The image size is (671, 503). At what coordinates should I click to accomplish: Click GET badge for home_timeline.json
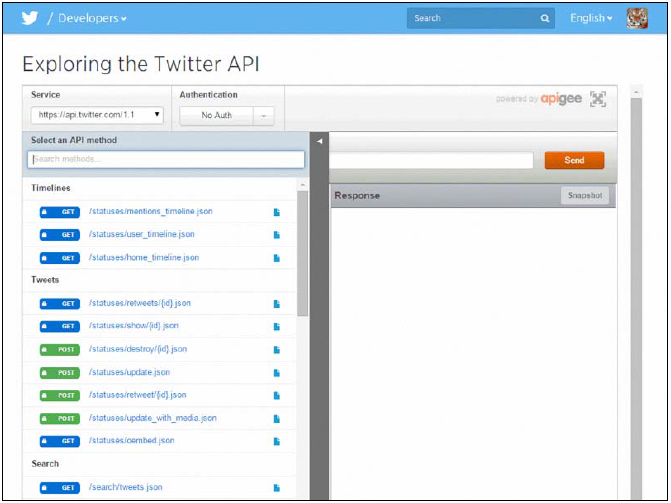(x=59, y=258)
